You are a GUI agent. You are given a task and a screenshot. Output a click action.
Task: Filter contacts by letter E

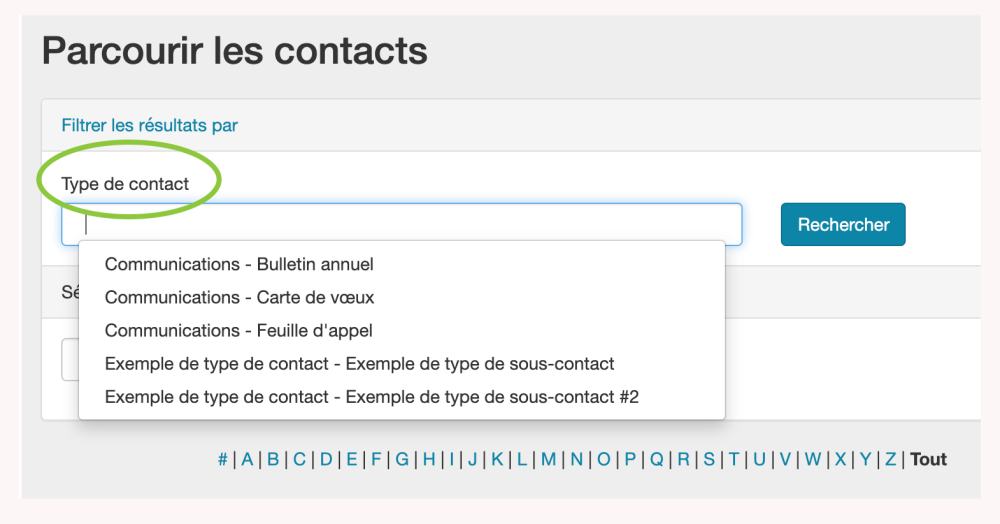(x=352, y=460)
